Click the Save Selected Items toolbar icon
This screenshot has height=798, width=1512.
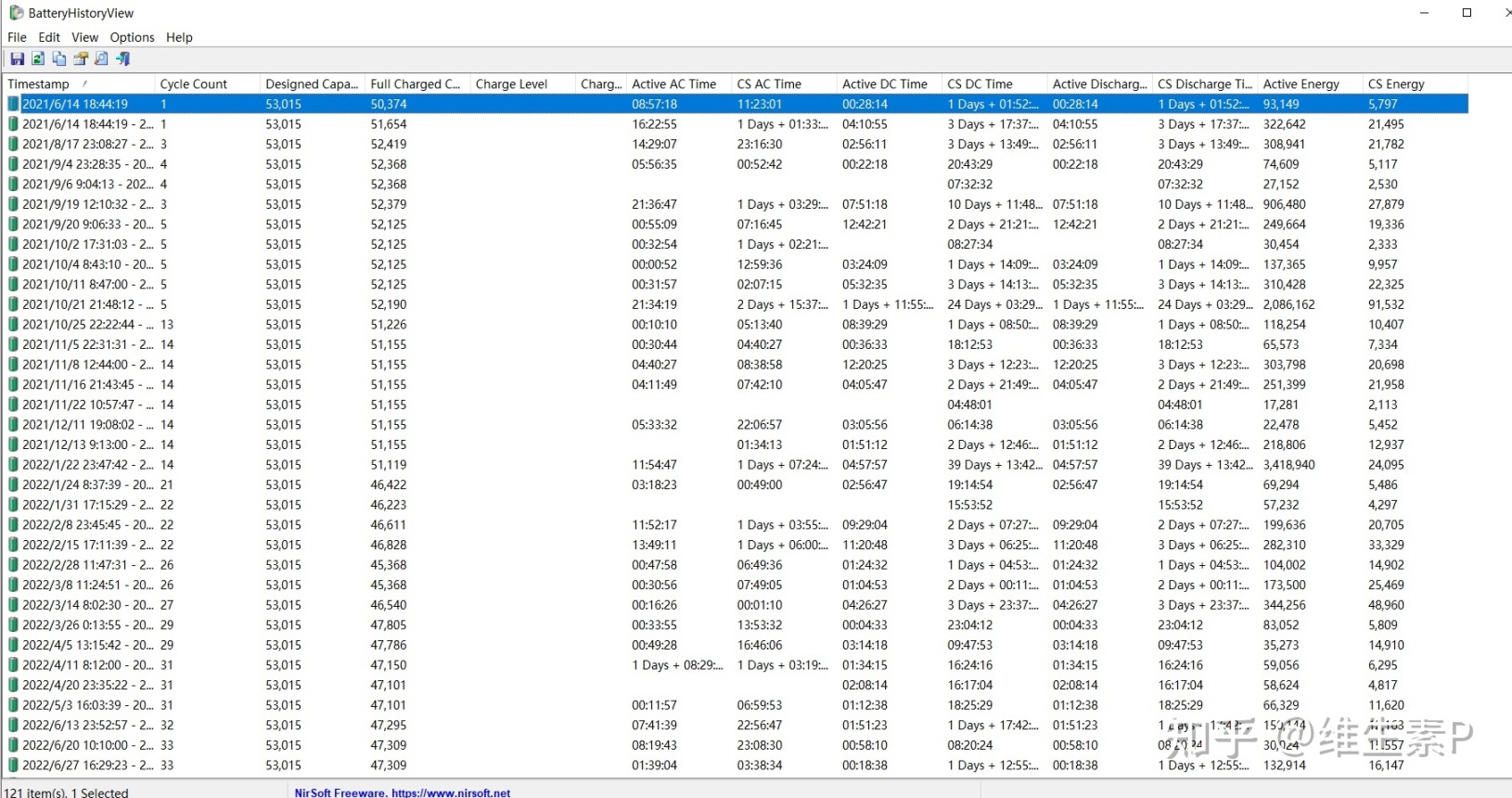pyautogui.click(x=17, y=58)
